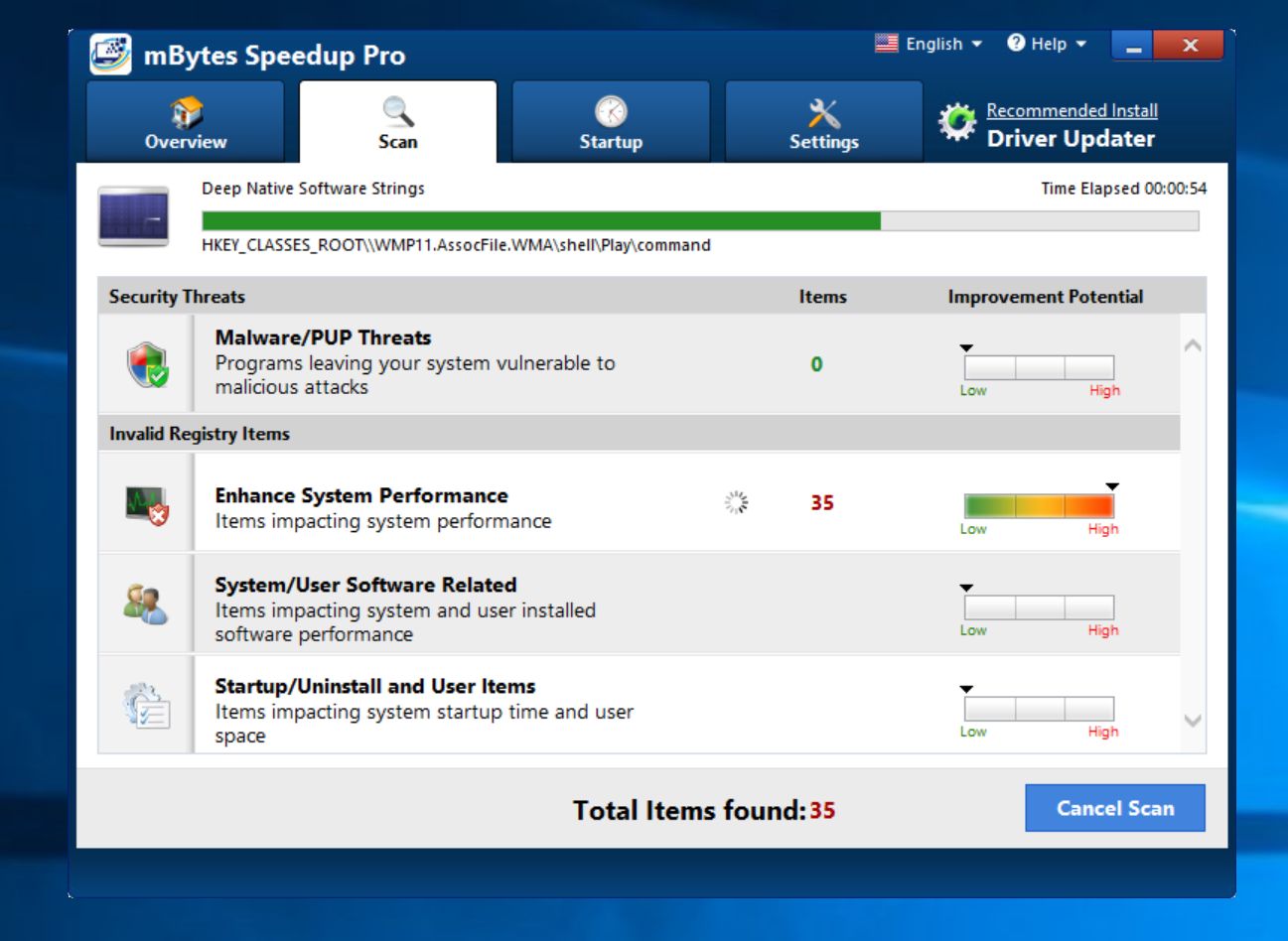Click the Time Elapsed 00:00:54 readout
The width and height of the screenshot is (1288, 941).
point(1124,189)
